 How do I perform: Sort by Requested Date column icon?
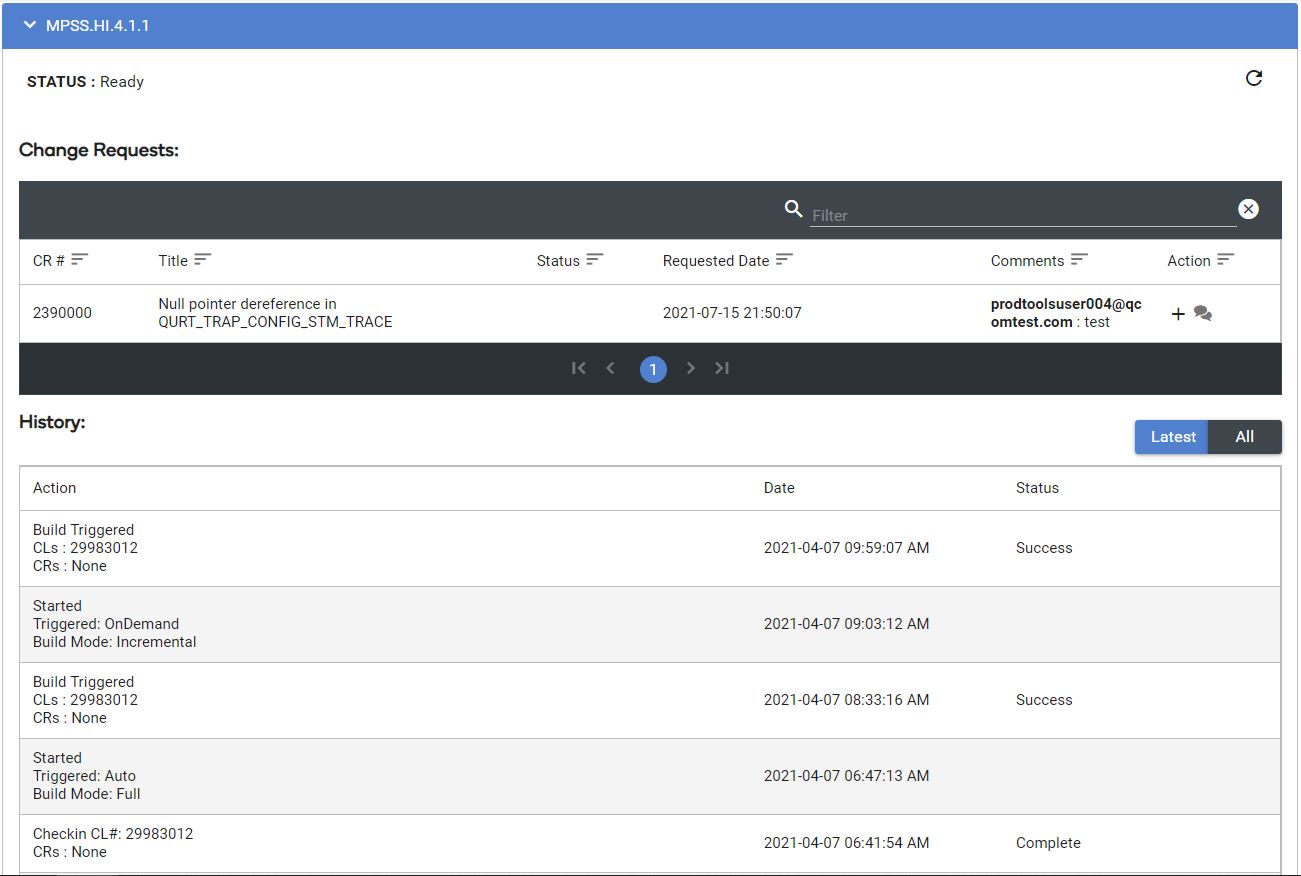[x=784, y=259]
